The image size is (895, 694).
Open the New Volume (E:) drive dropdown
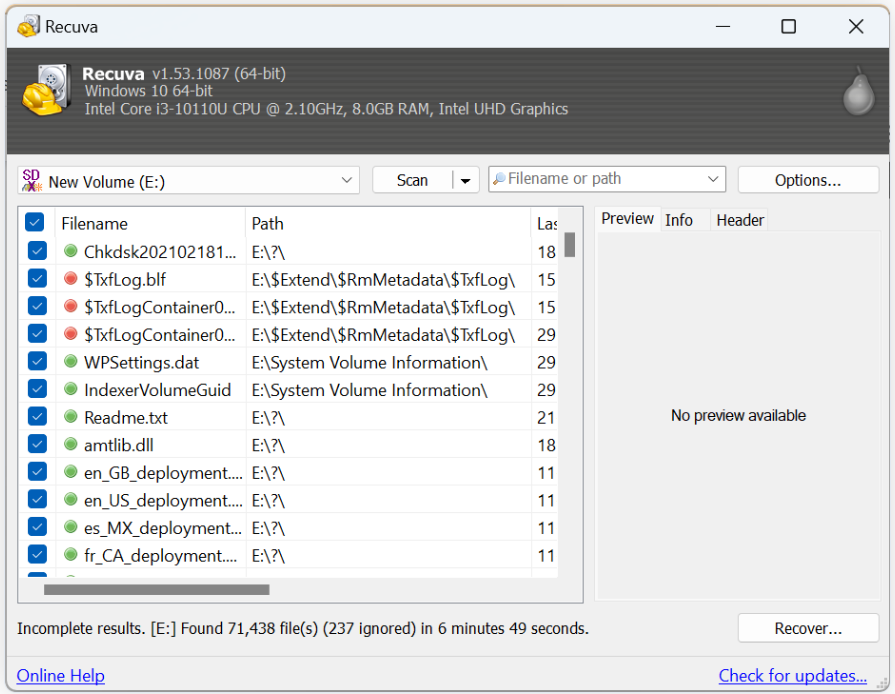[348, 180]
